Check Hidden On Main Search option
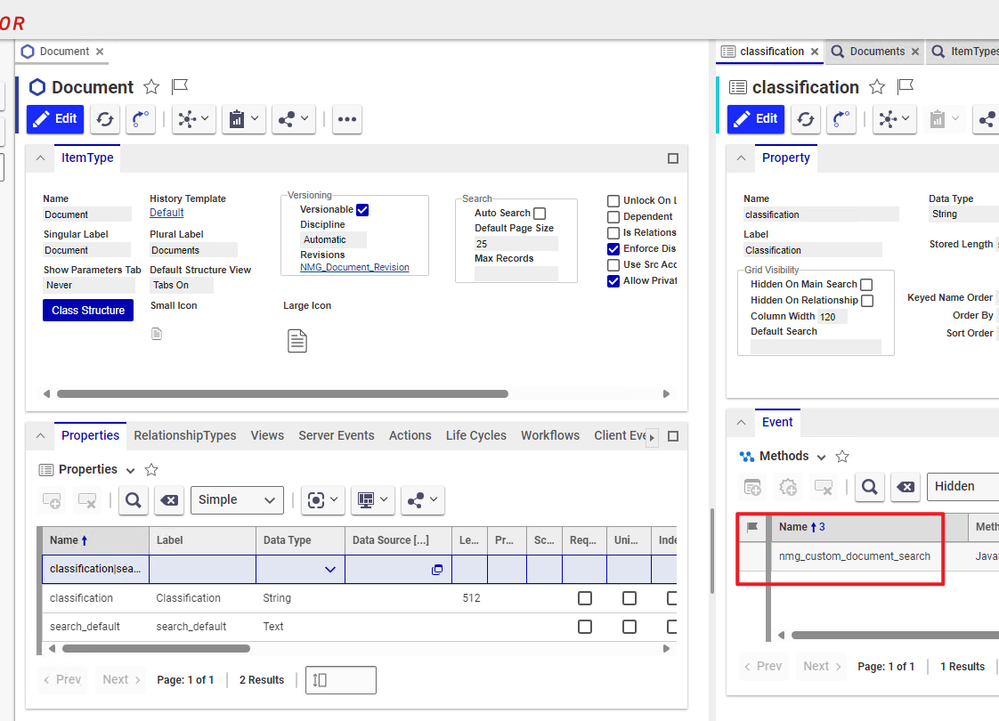The image size is (999, 721). click(867, 285)
